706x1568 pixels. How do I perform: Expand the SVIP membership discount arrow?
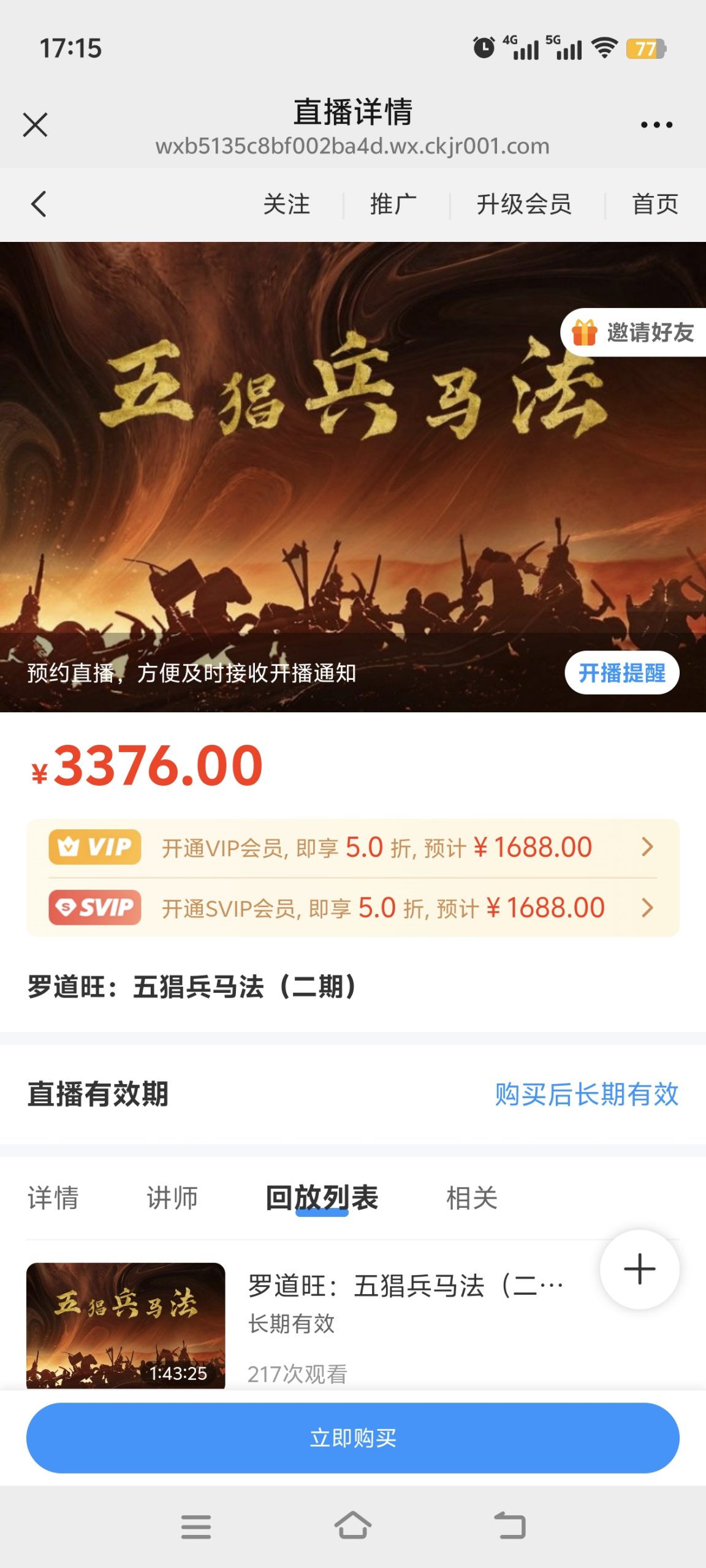click(x=647, y=907)
